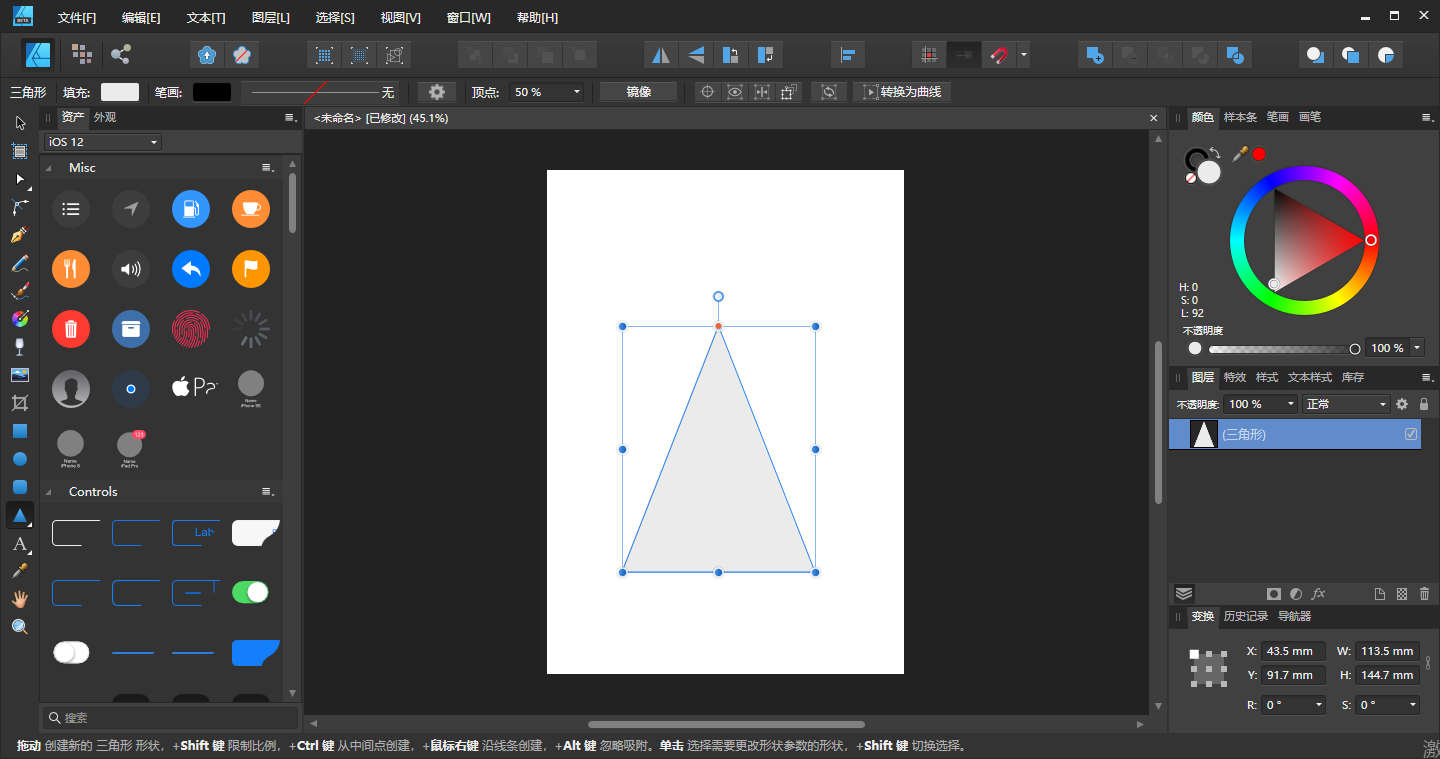
Task: Open layer effects with the fx icon
Action: pyautogui.click(x=1319, y=594)
